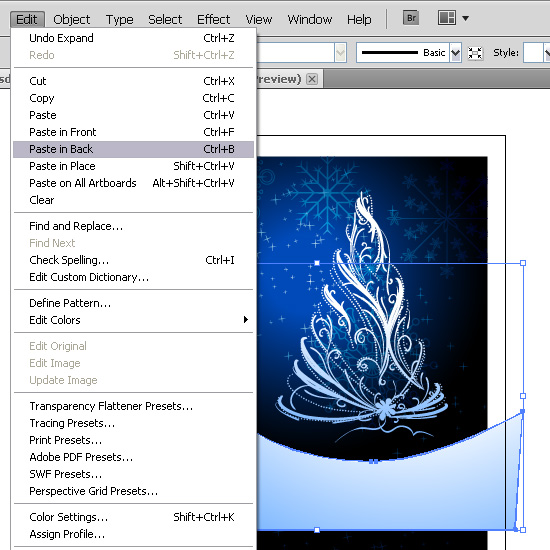Click the bottom-right selection bounding box handle

tap(523, 530)
